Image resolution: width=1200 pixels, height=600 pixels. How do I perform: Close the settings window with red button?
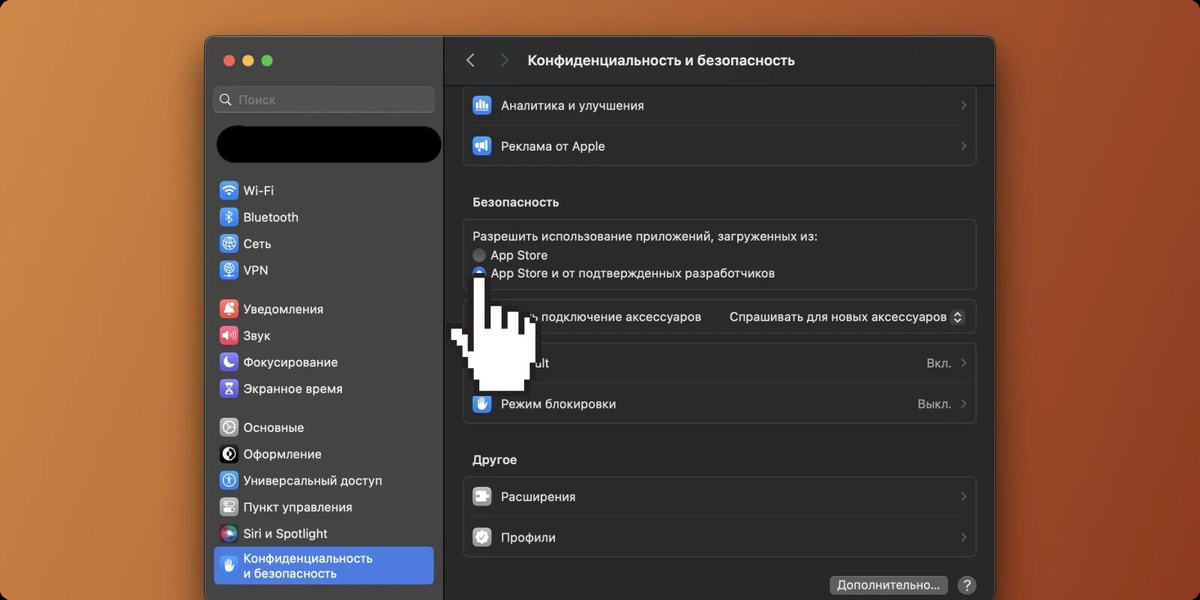click(x=229, y=61)
